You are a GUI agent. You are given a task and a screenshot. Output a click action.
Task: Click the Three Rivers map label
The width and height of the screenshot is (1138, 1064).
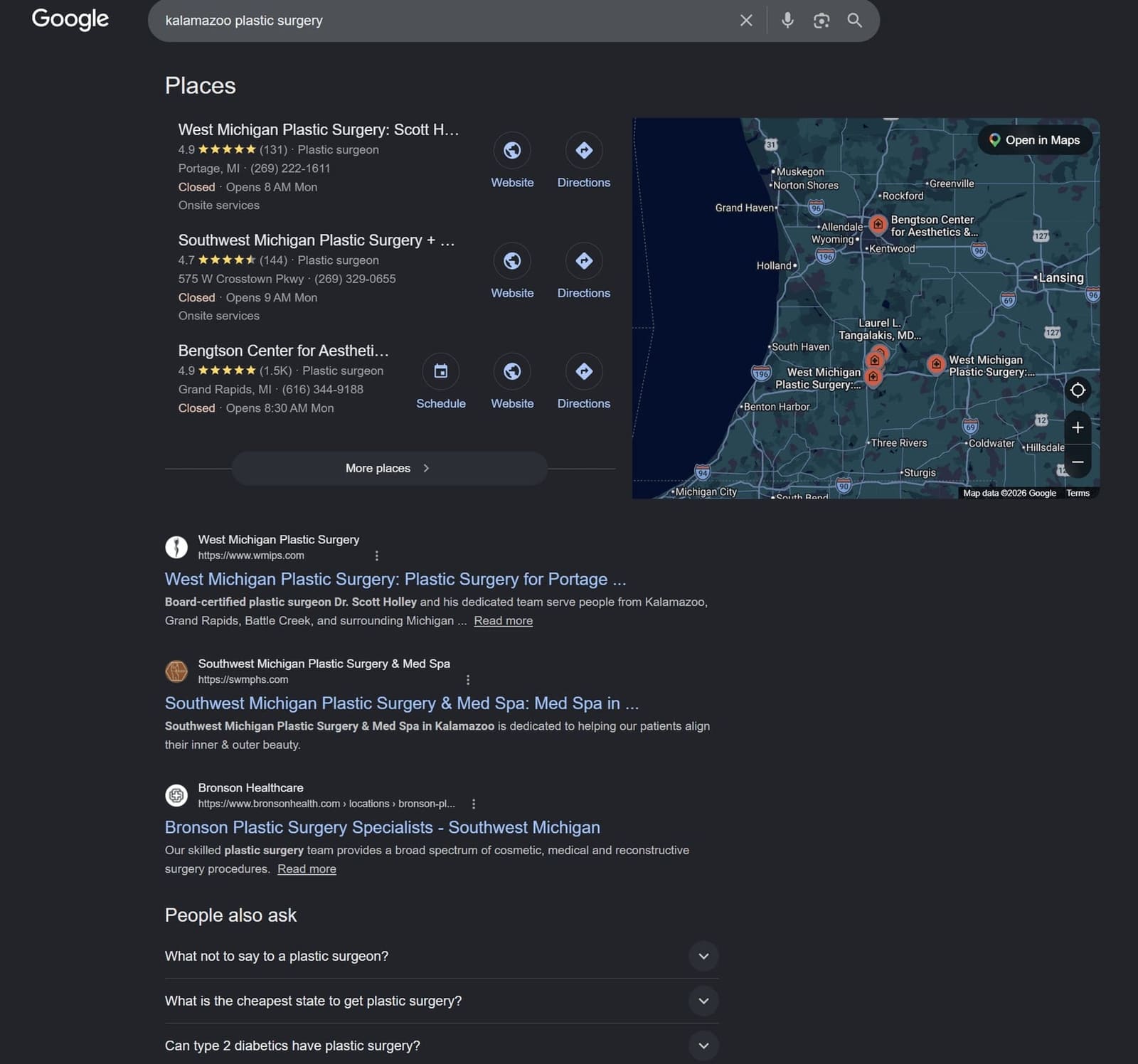click(x=899, y=442)
